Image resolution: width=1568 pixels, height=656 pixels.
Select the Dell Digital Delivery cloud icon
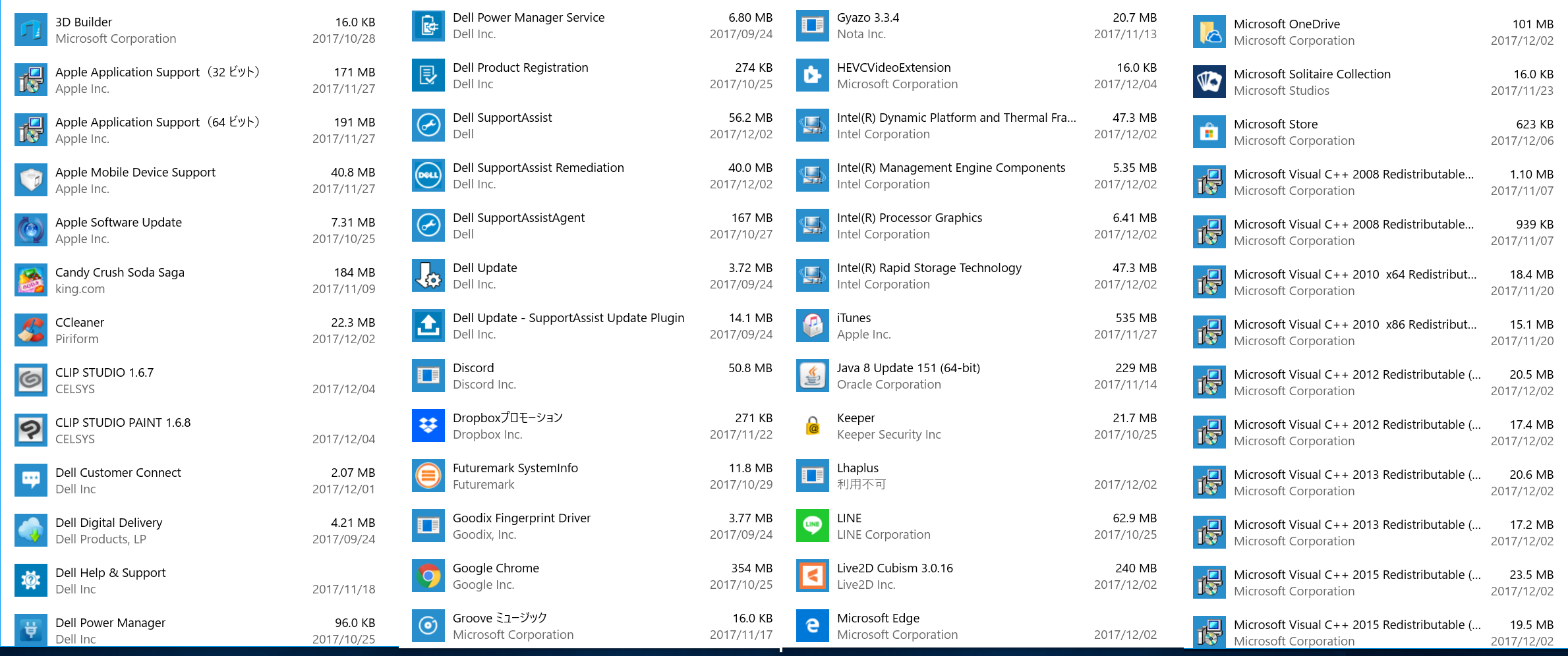tap(31, 530)
